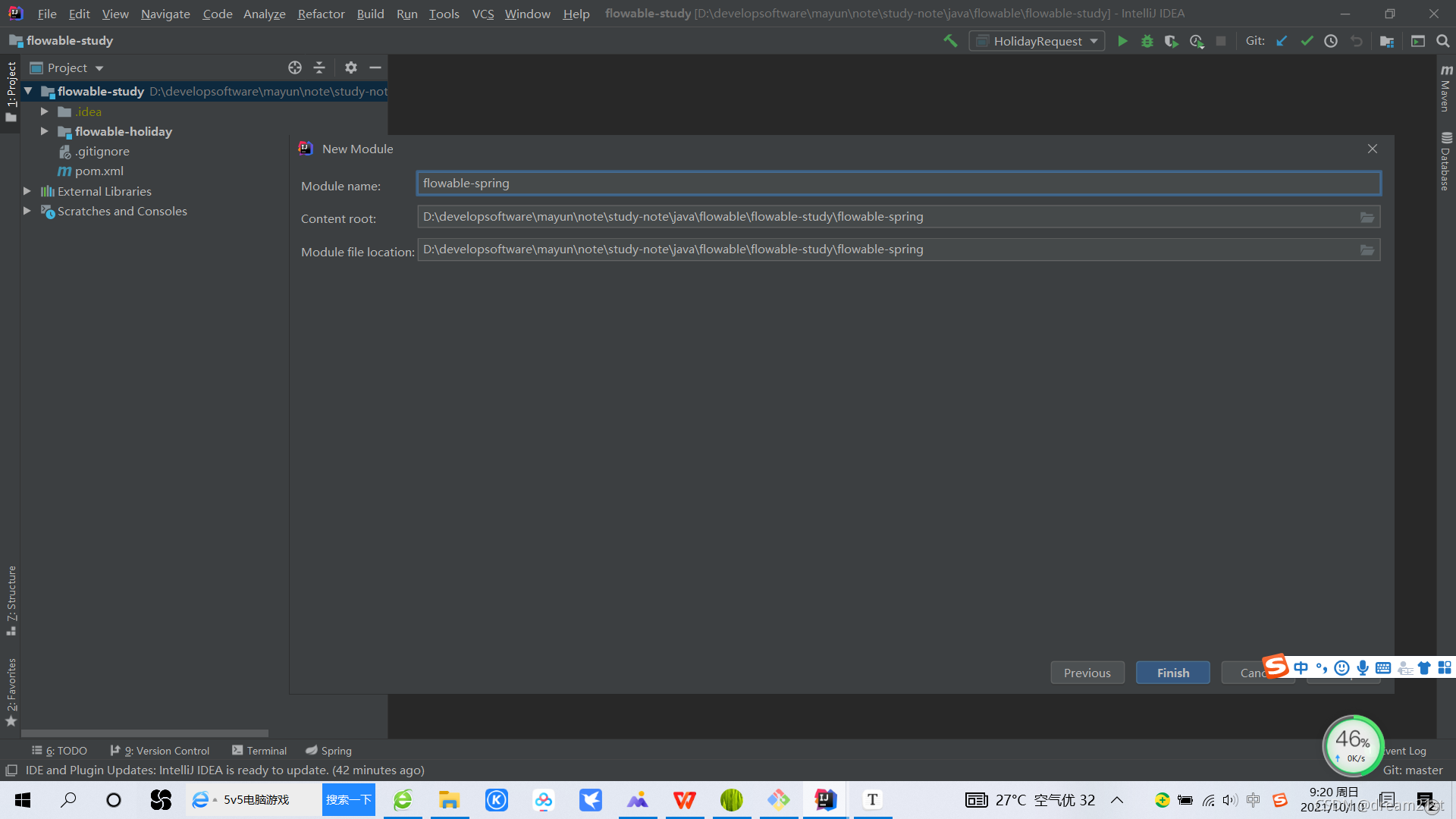
Task: Open Project panel settings gear
Action: coord(351,67)
